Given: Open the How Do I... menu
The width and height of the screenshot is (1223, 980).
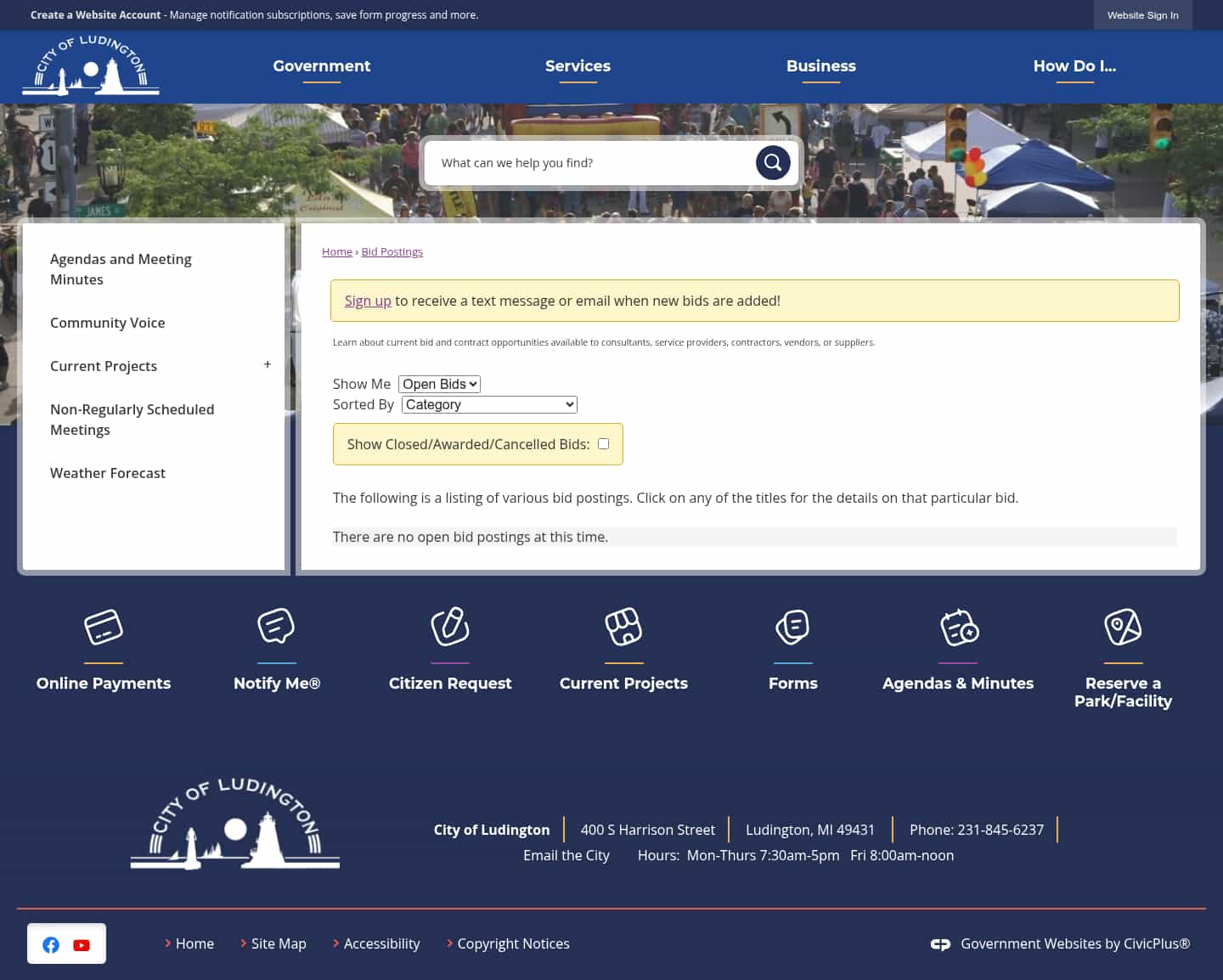Looking at the screenshot, I should pyautogui.click(x=1074, y=66).
